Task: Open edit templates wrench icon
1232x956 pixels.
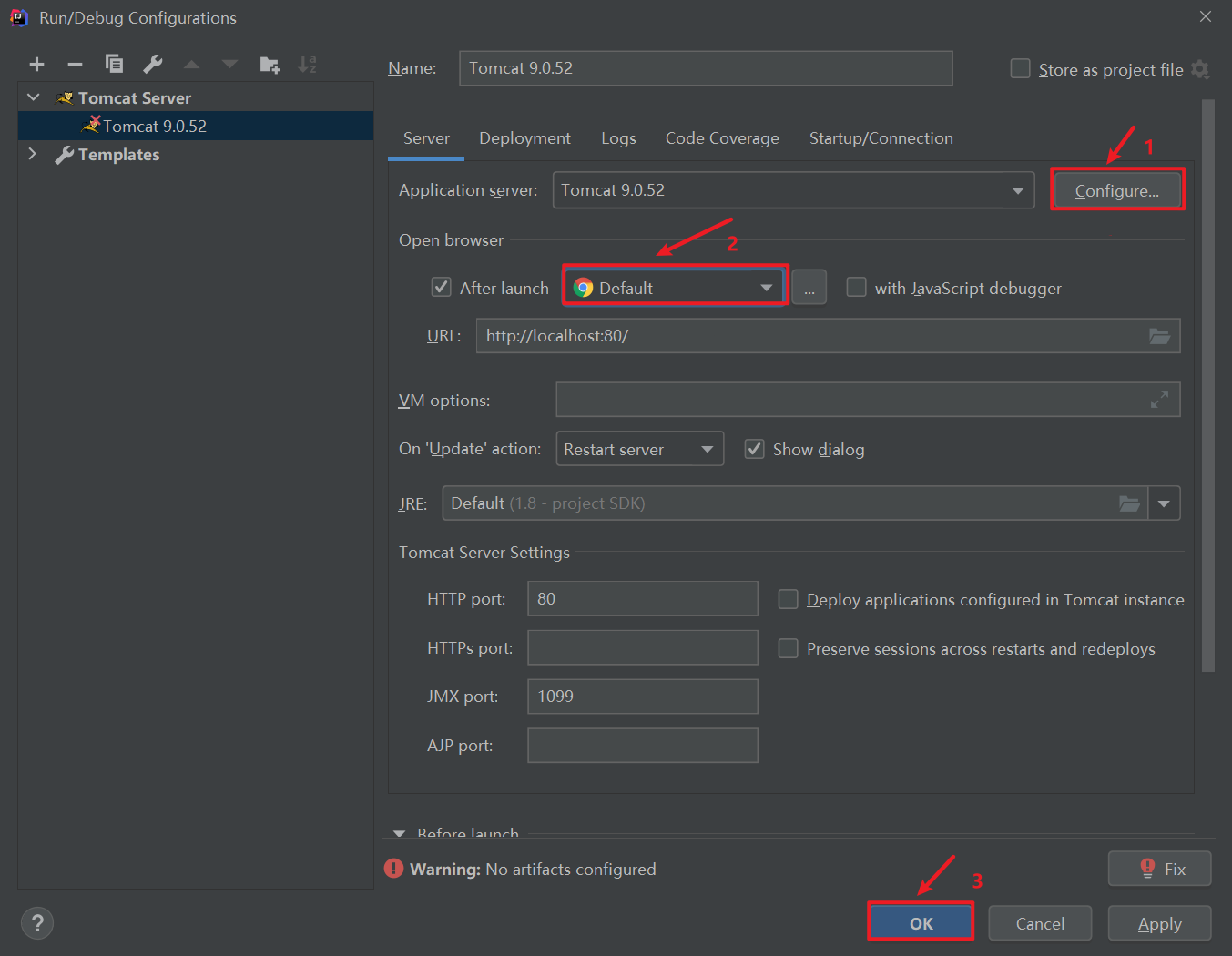Action: (x=153, y=64)
